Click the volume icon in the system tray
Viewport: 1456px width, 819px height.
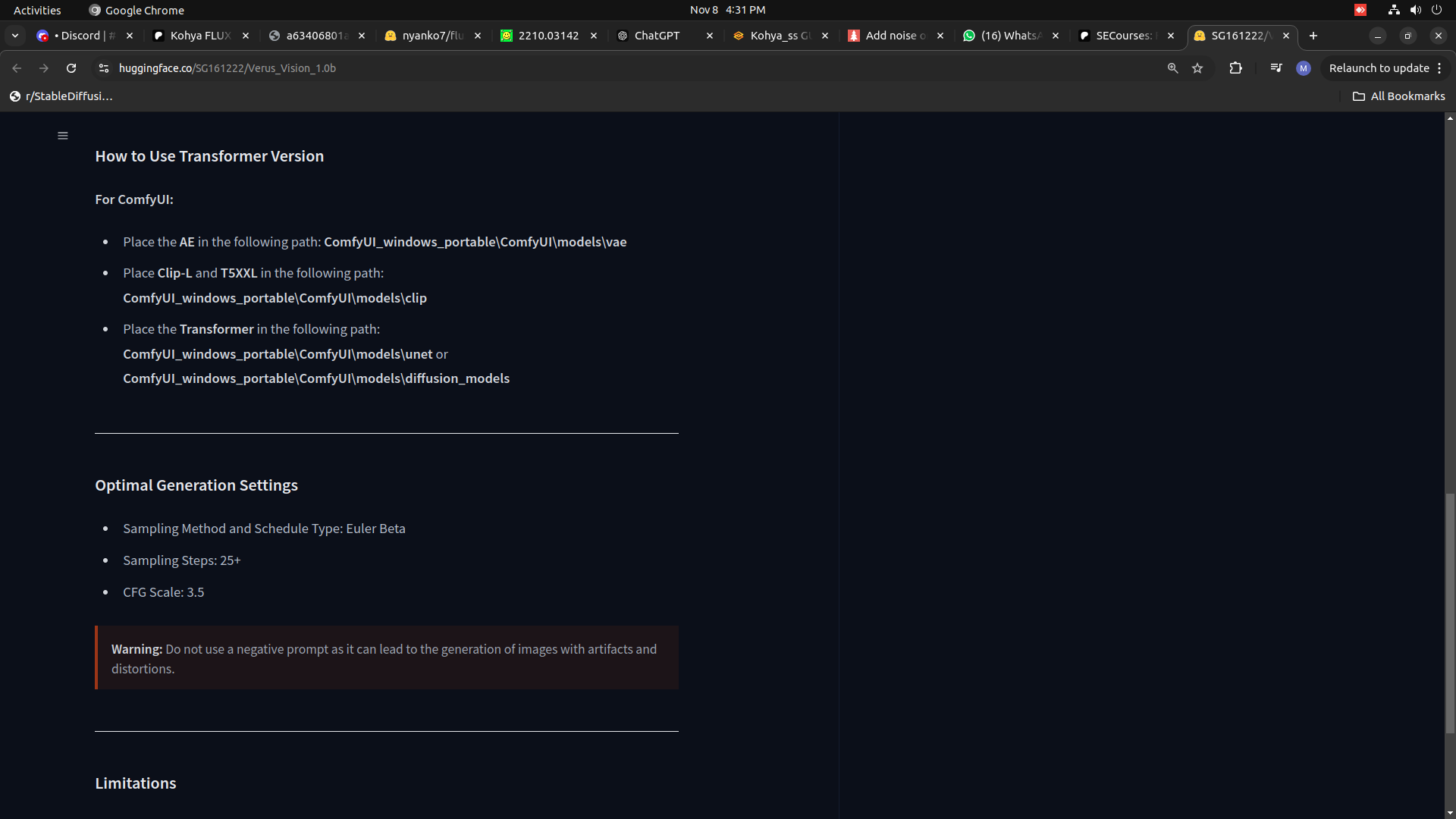[1415, 10]
